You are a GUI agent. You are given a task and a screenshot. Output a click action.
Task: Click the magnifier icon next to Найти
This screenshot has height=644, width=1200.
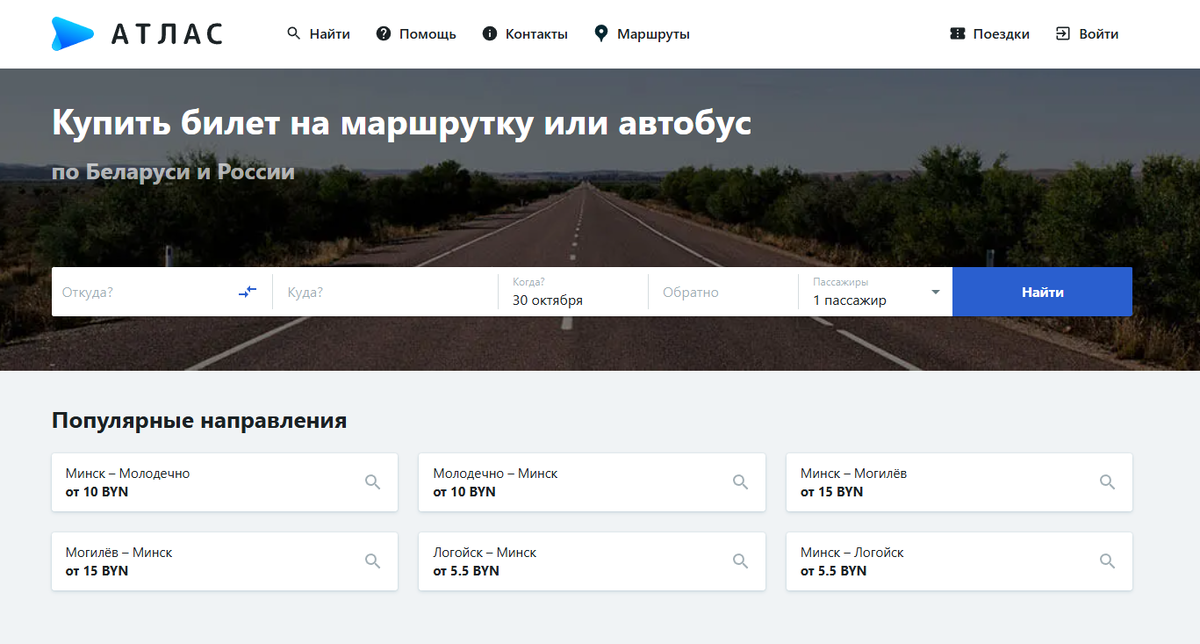(294, 33)
